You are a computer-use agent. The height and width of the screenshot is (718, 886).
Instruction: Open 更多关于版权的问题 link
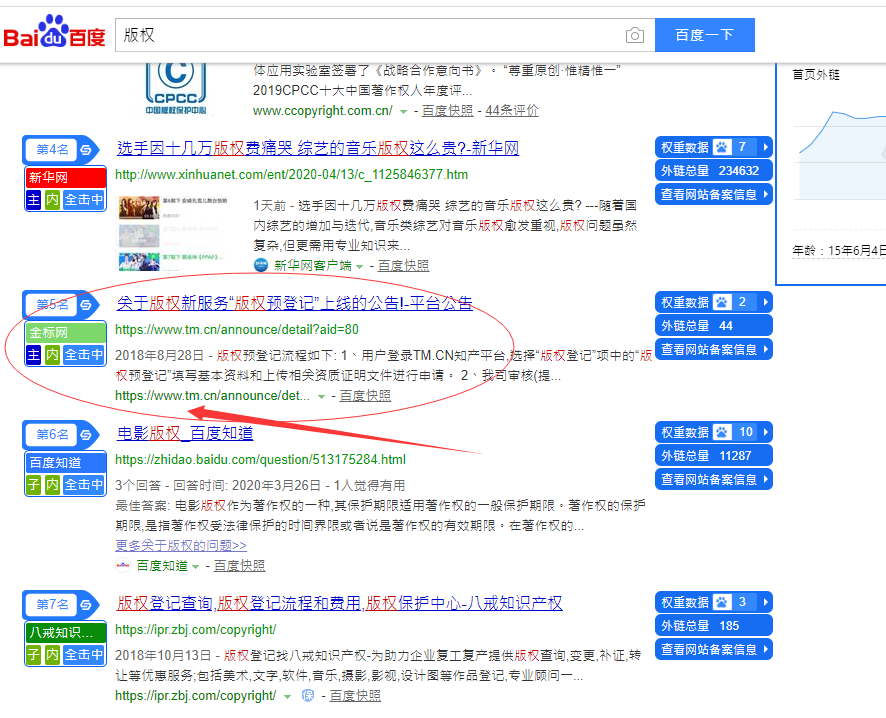click(181, 546)
